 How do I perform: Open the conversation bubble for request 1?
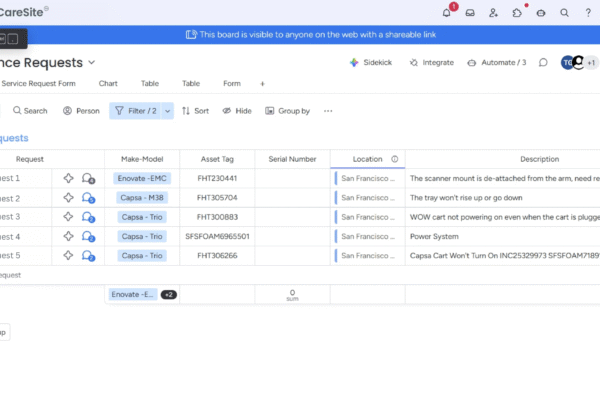pos(88,179)
